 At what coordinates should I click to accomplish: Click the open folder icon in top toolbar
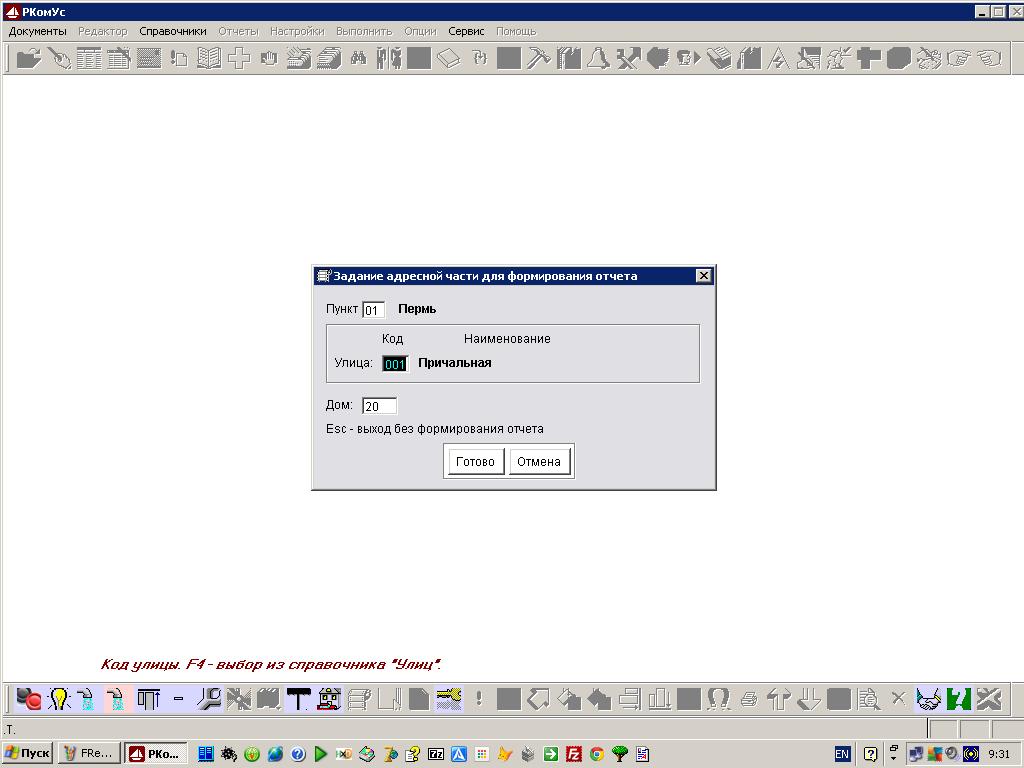point(29,59)
